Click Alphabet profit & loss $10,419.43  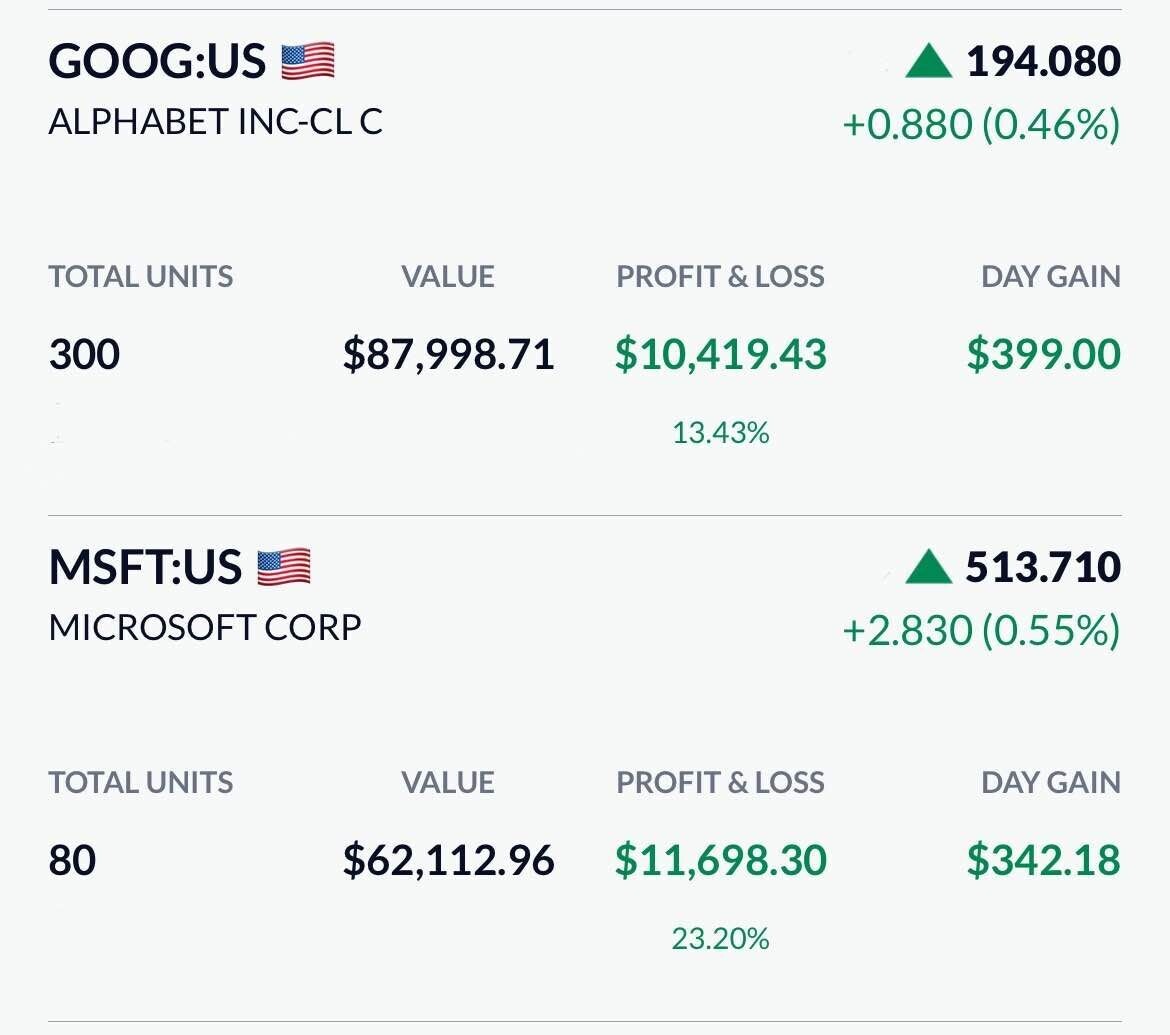coord(720,355)
